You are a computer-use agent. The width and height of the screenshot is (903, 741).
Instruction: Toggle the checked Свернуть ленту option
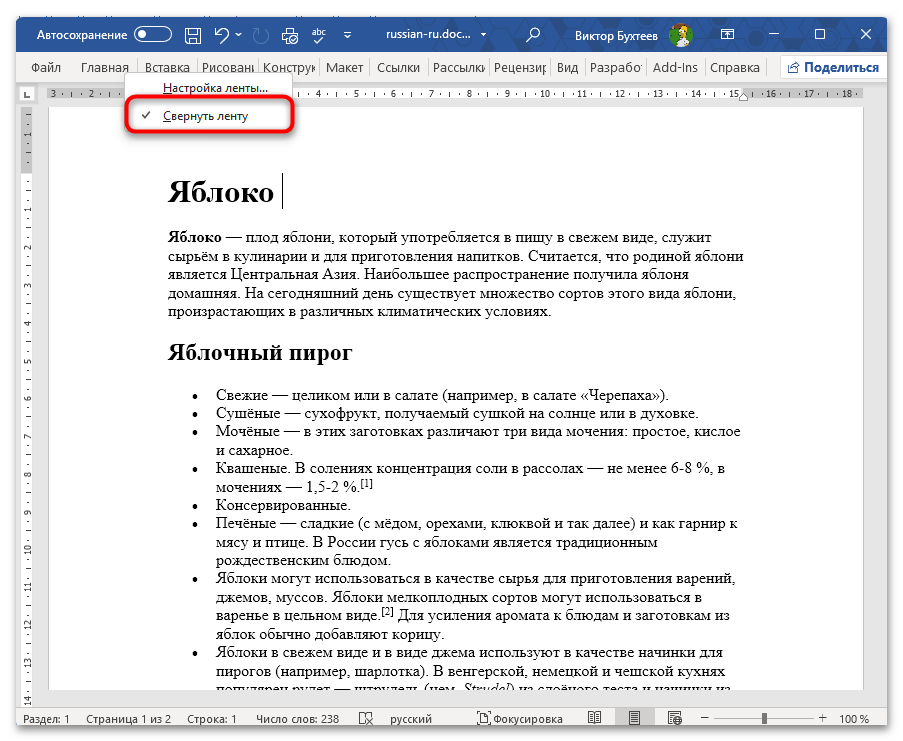pyautogui.click(x=209, y=116)
